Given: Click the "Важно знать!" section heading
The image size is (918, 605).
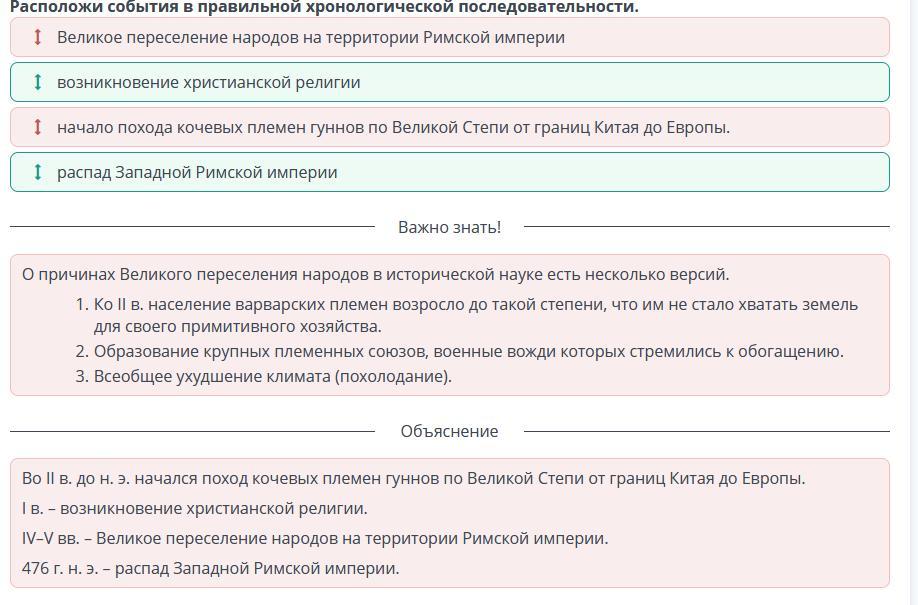Looking at the screenshot, I should (449, 227).
